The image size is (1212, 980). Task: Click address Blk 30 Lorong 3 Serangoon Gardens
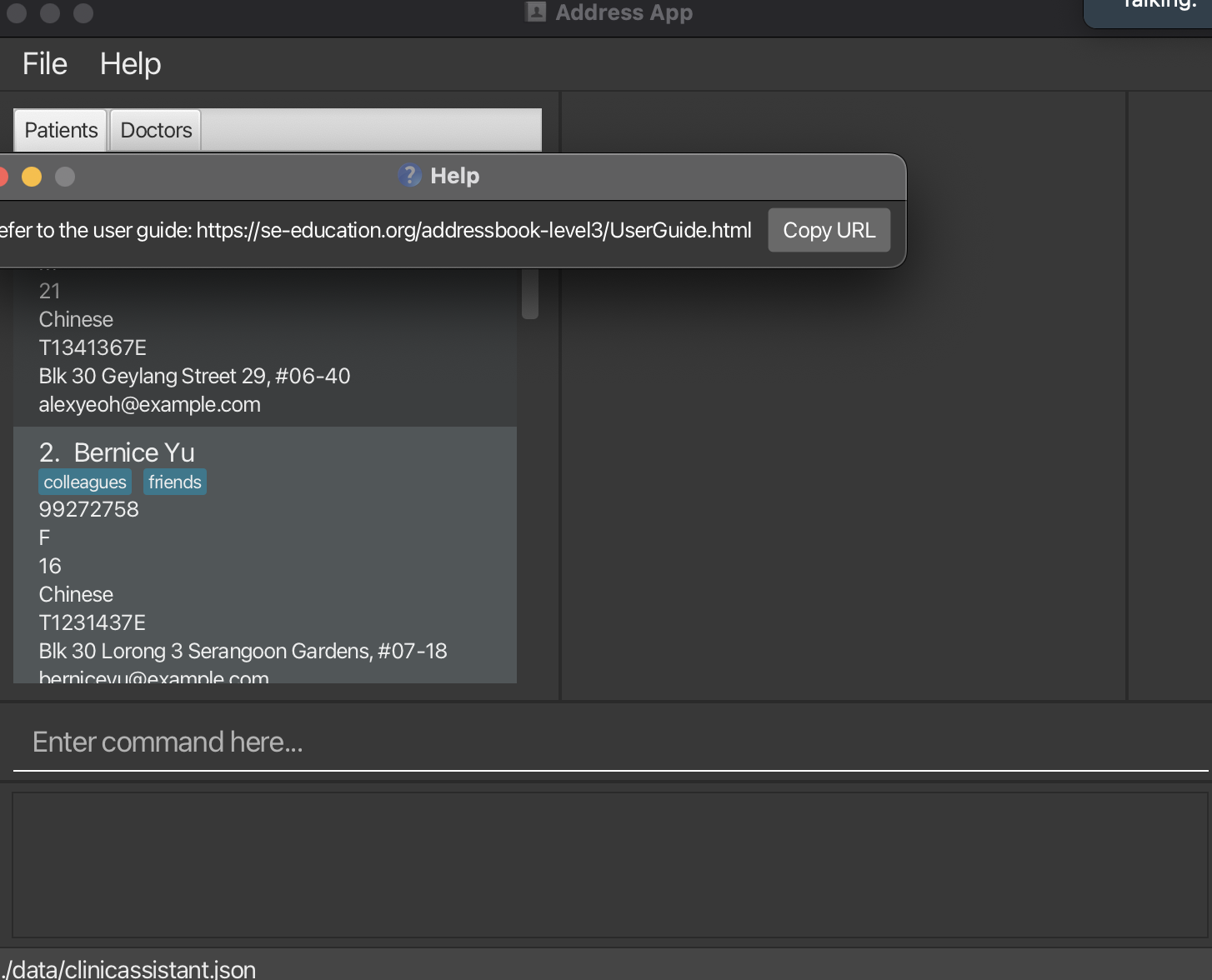point(243,651)
